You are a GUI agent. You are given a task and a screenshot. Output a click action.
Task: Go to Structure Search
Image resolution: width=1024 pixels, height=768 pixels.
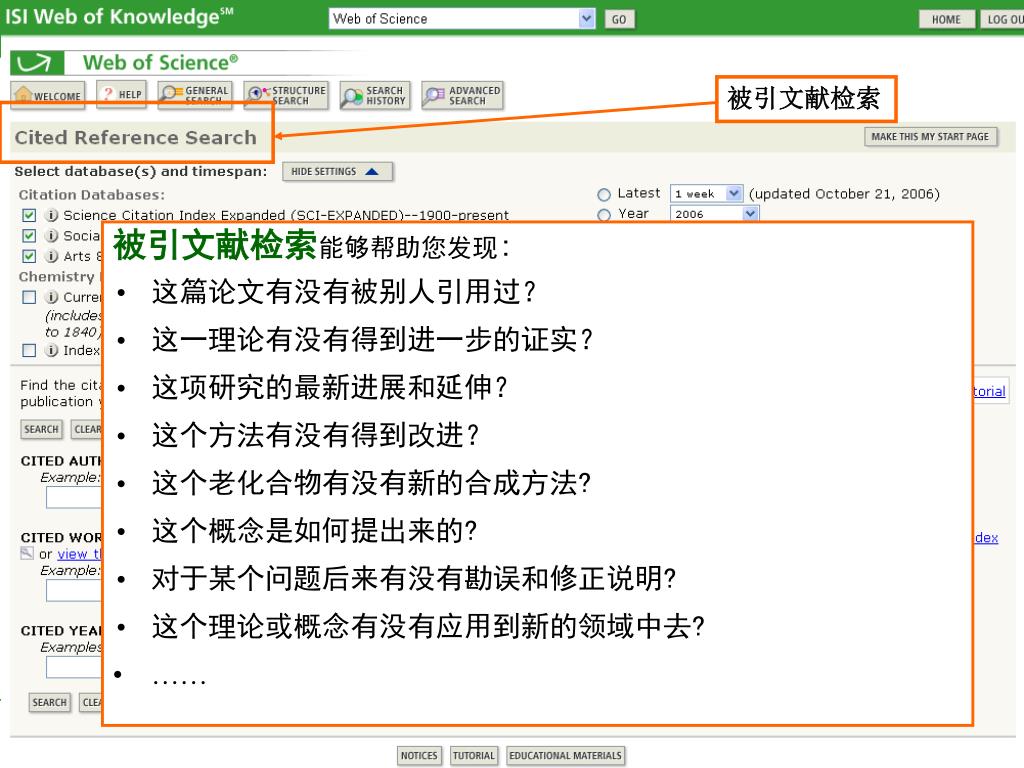[287, 95]
